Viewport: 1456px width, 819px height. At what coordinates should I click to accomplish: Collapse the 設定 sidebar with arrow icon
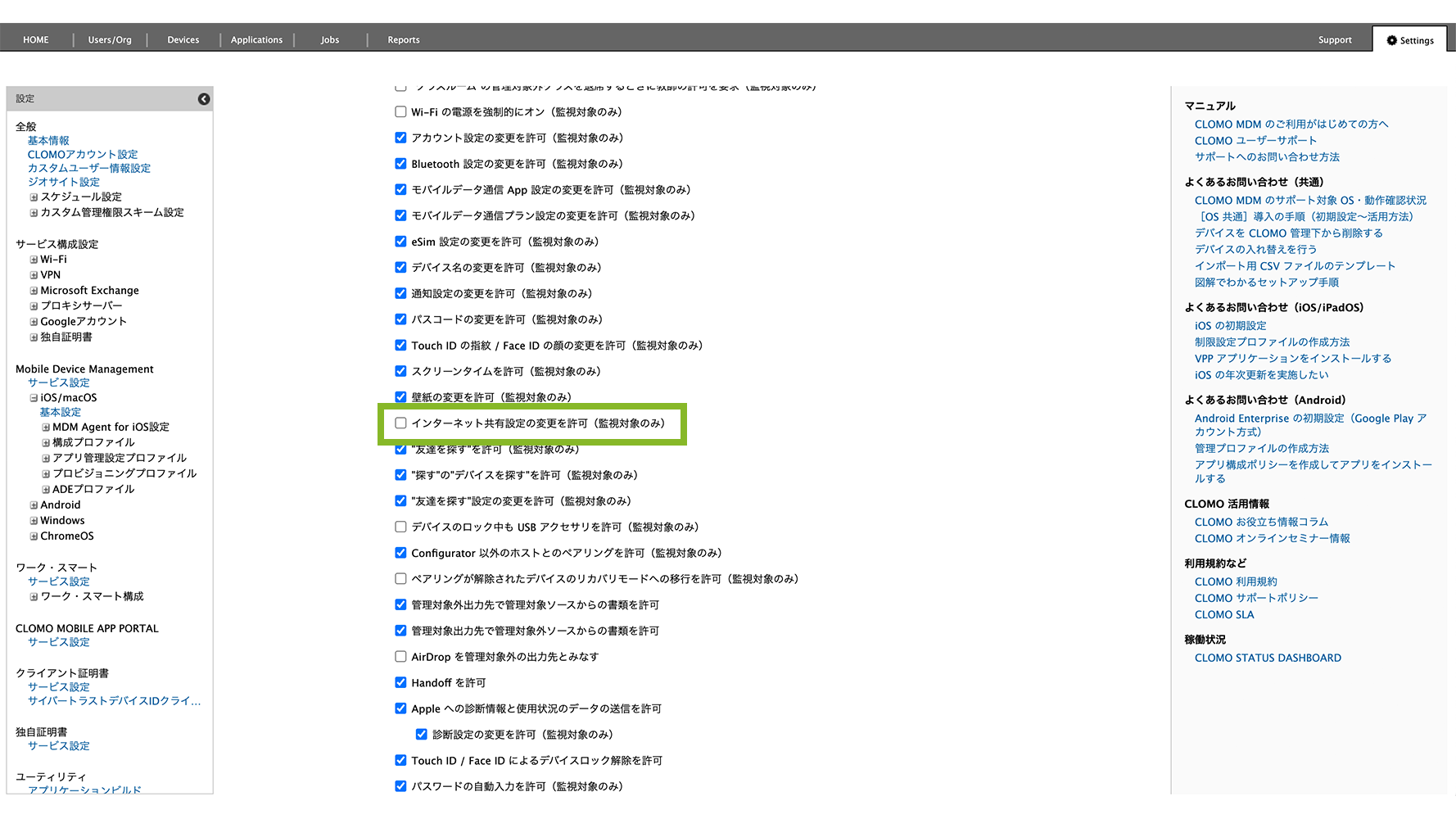coord(204,99)
